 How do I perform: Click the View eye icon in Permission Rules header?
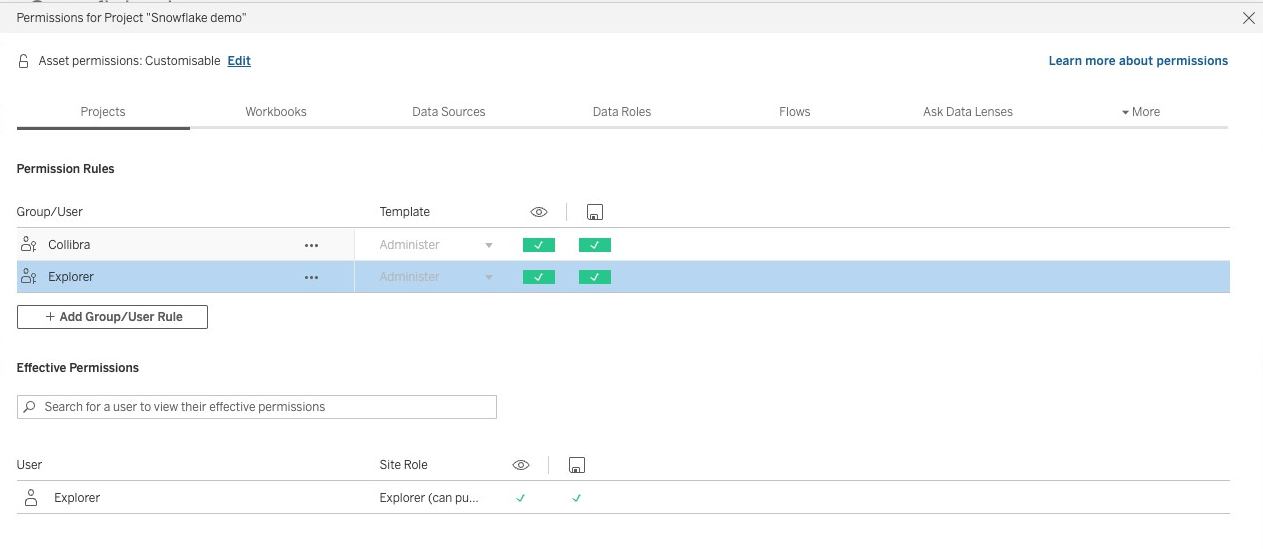(x=539, y=212)
